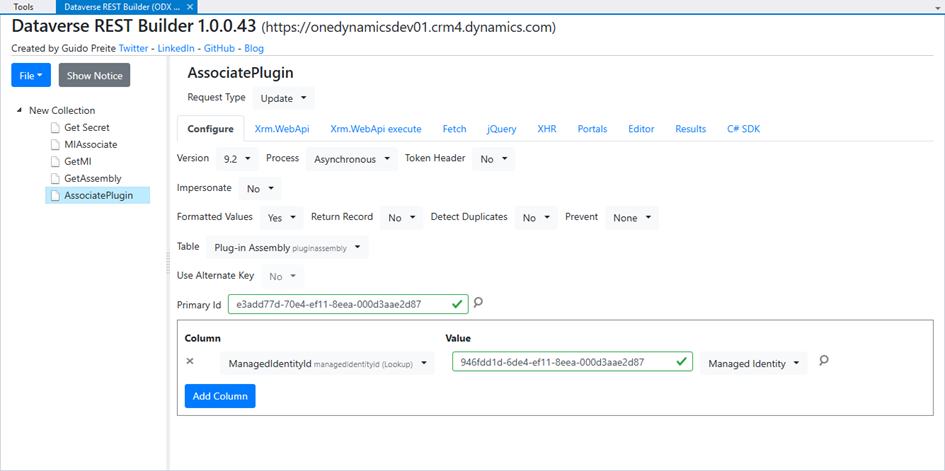Click the AssociatePlugin request title heading

(240, 73)
